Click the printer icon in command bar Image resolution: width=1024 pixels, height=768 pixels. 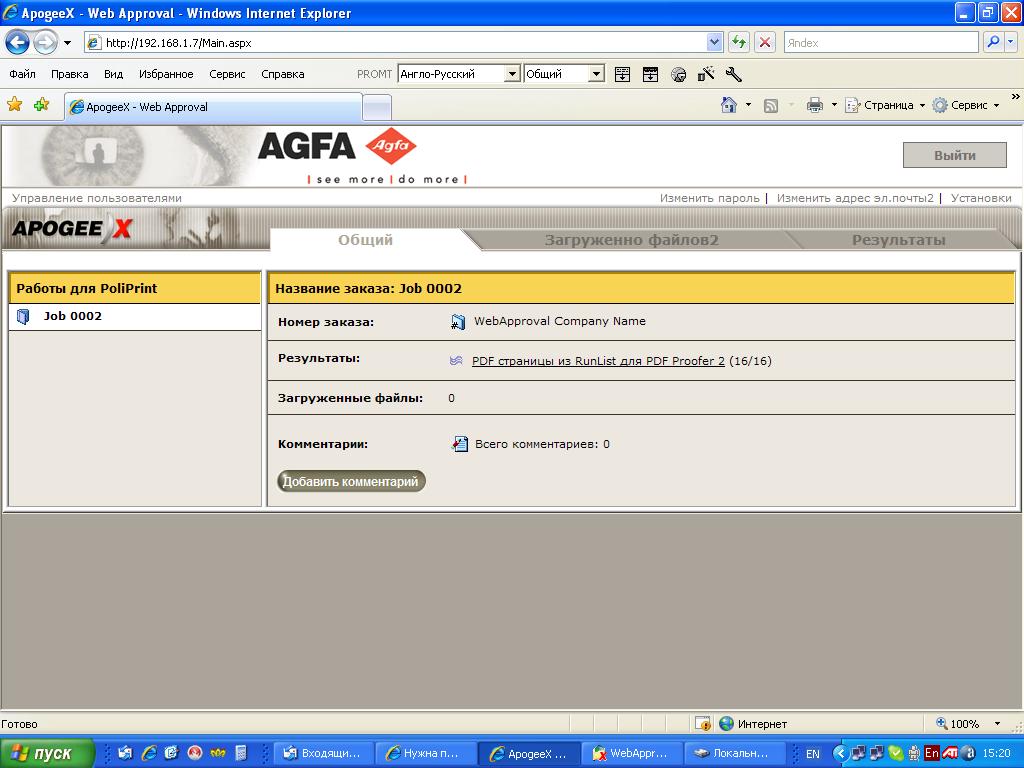[x=814, y=105]
